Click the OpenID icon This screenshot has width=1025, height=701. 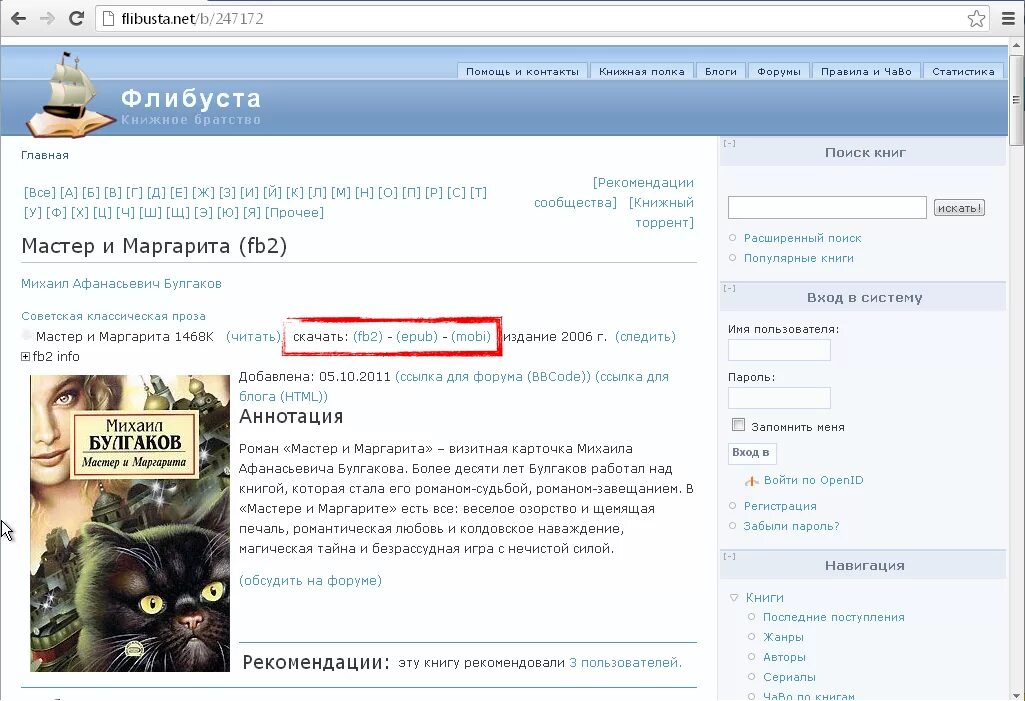(752, 481)
